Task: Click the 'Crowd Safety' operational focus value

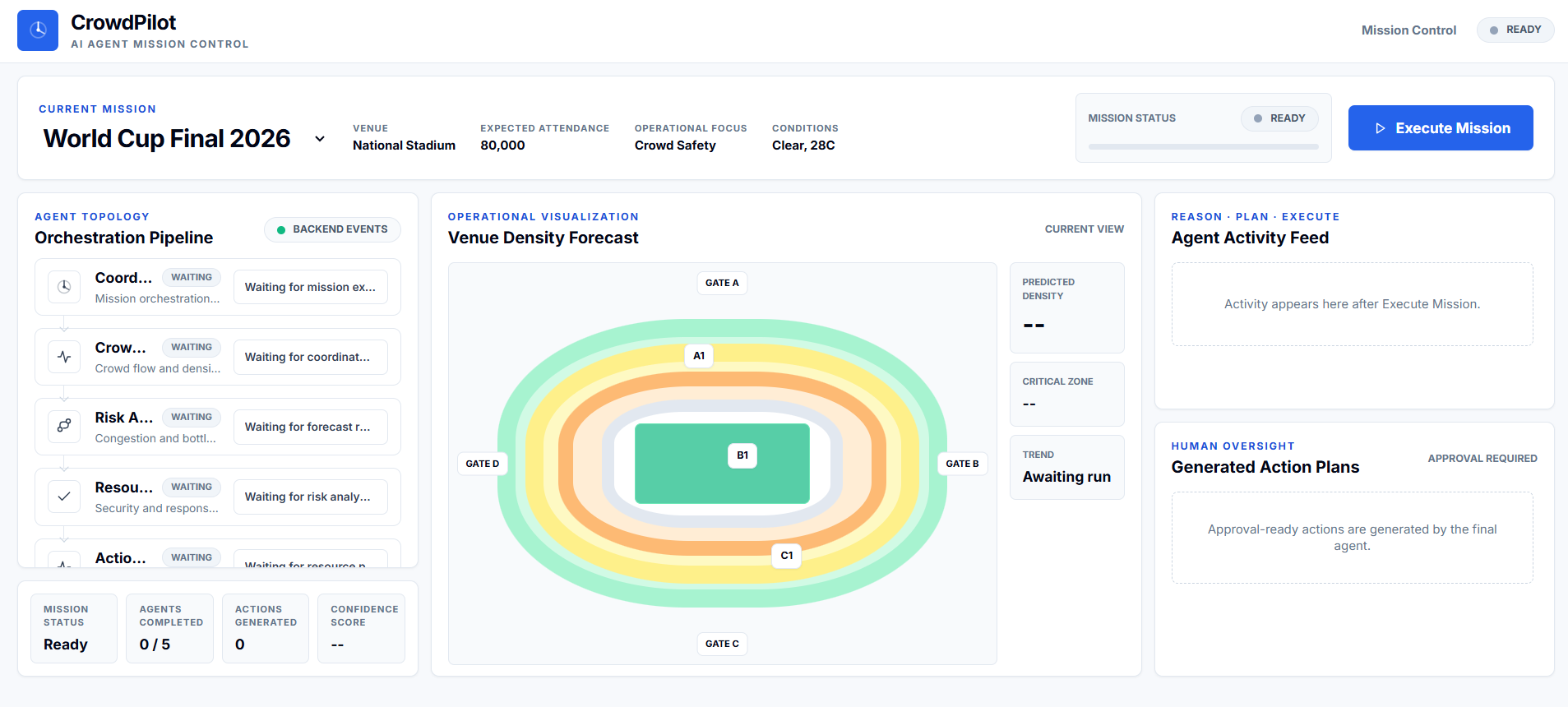Action: (x=675, y=146)
